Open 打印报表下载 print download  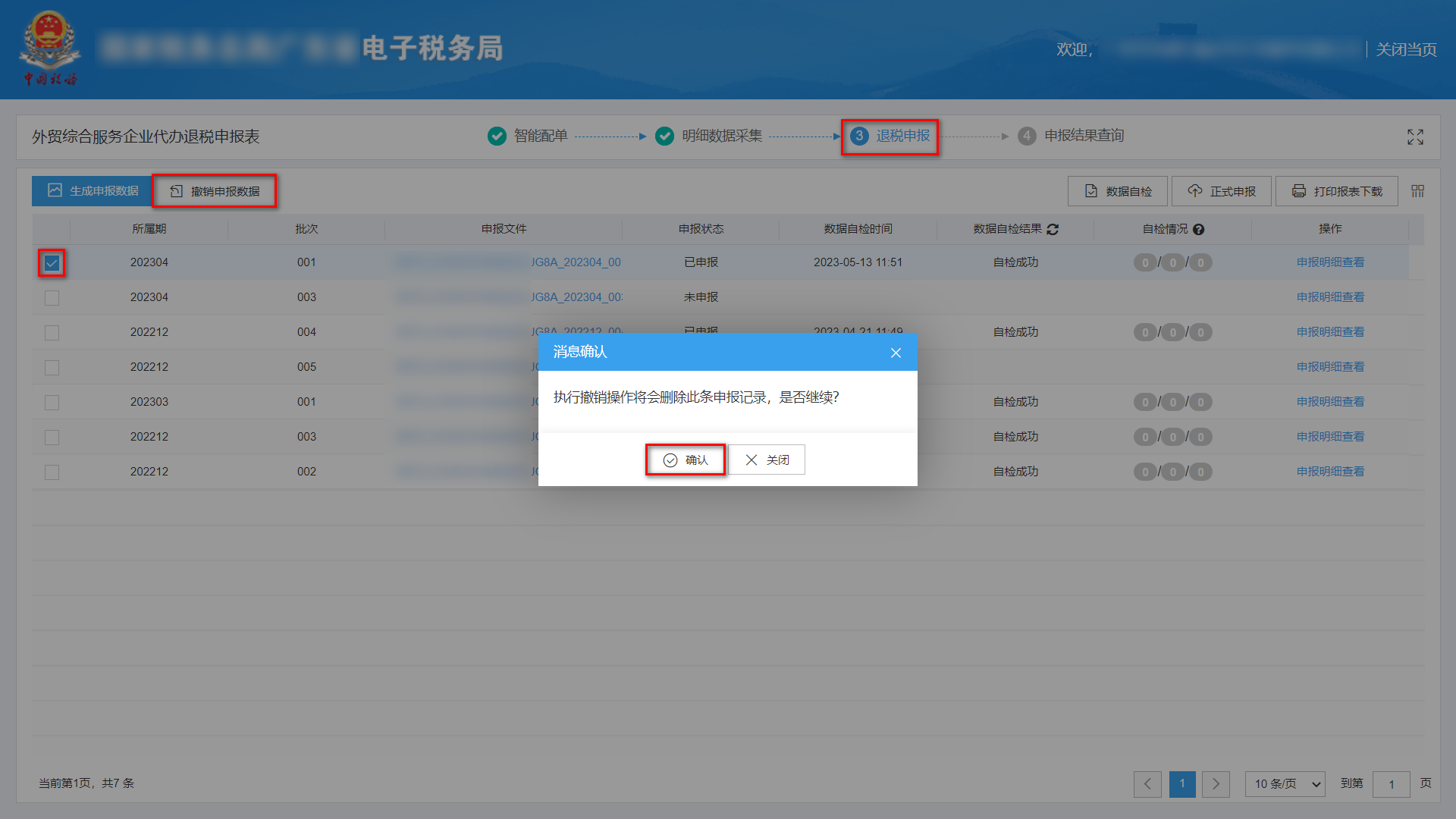(1336, 190)
